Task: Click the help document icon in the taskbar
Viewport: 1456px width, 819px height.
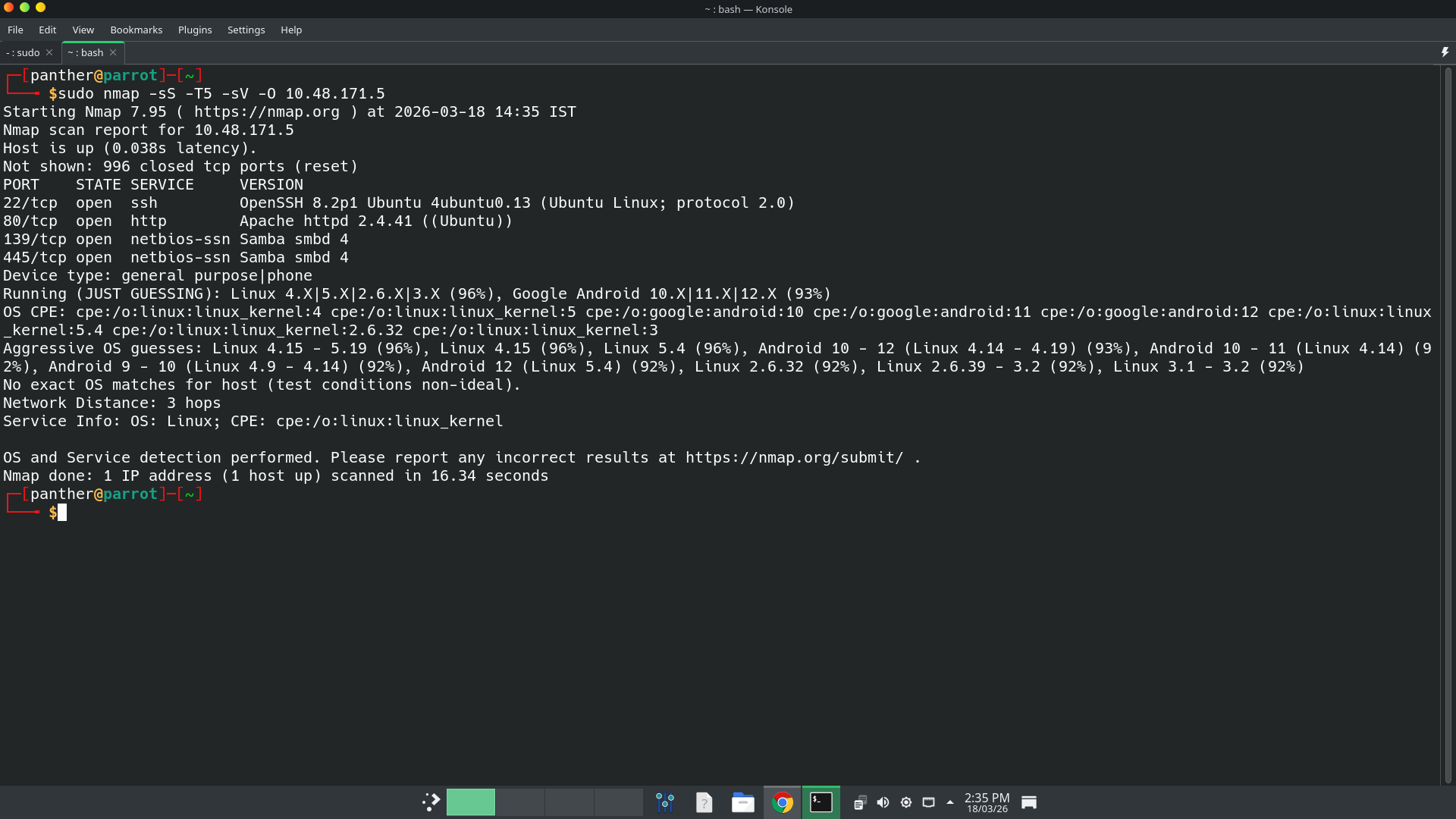Action: 704,802
